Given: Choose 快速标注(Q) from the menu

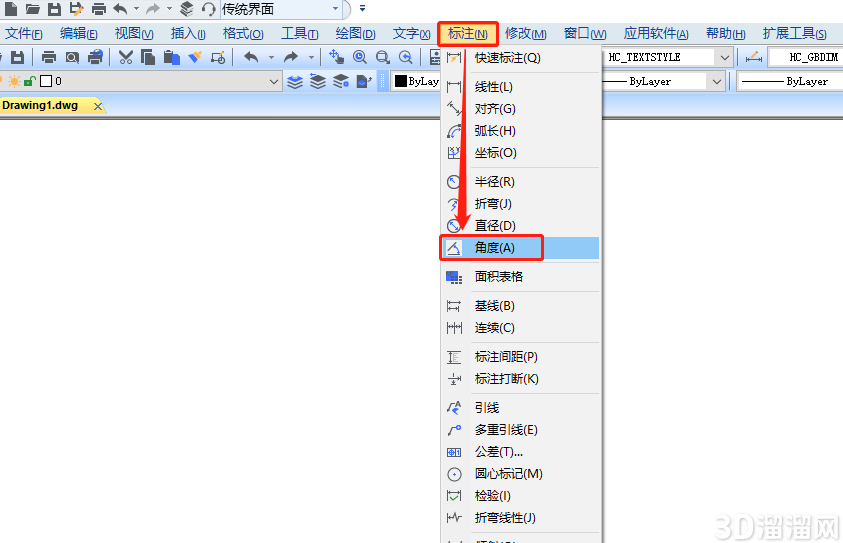Looking at the screenshot, I should (x=519, y=58).
